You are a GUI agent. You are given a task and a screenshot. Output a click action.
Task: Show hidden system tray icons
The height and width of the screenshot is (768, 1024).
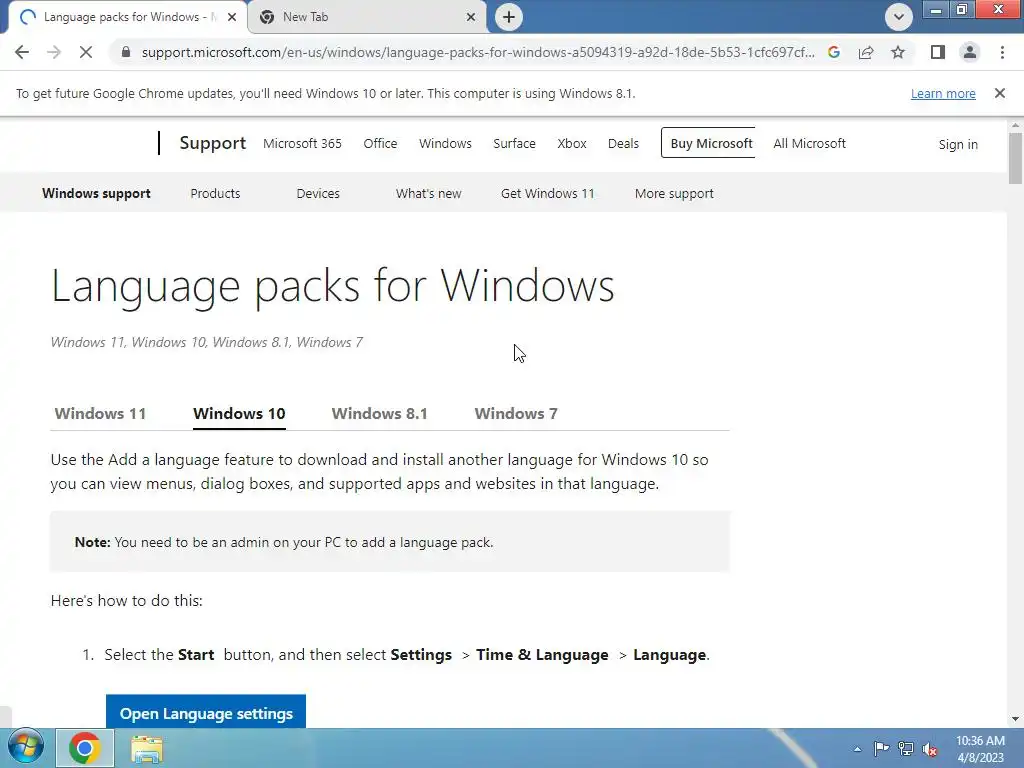pos(857,749)
